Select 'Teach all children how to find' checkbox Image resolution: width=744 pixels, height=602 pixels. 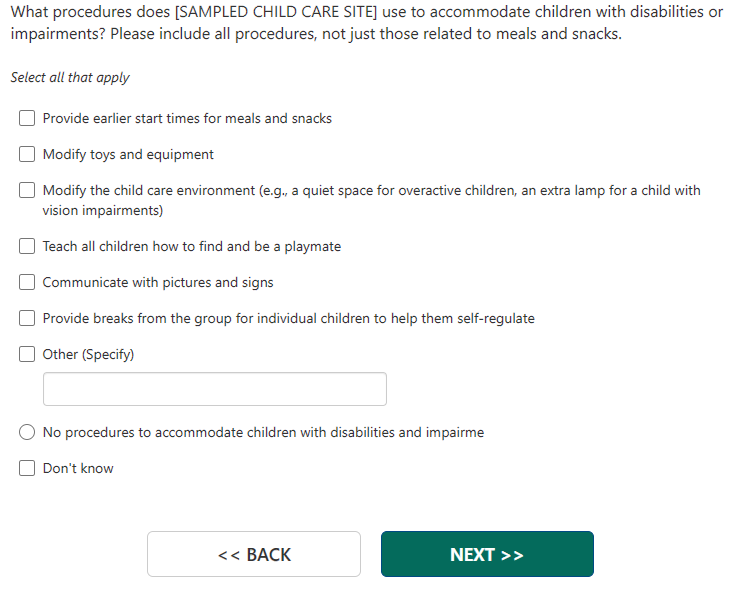[x=28, y=246]
